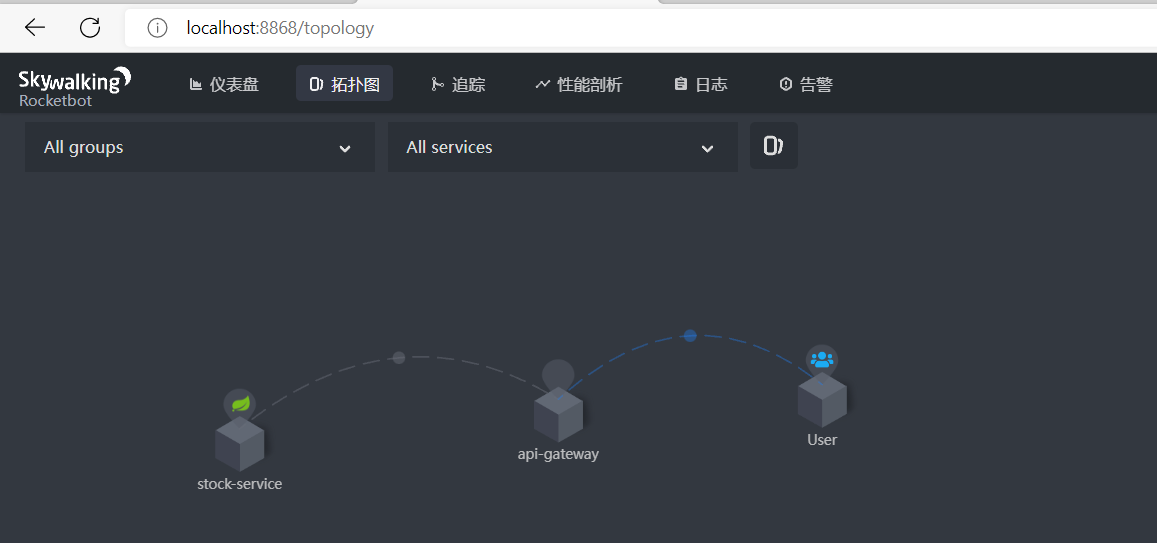Open the 仪表盘 dashboard tab
This screenshot has width=1157, height=543.
point(224,85)
